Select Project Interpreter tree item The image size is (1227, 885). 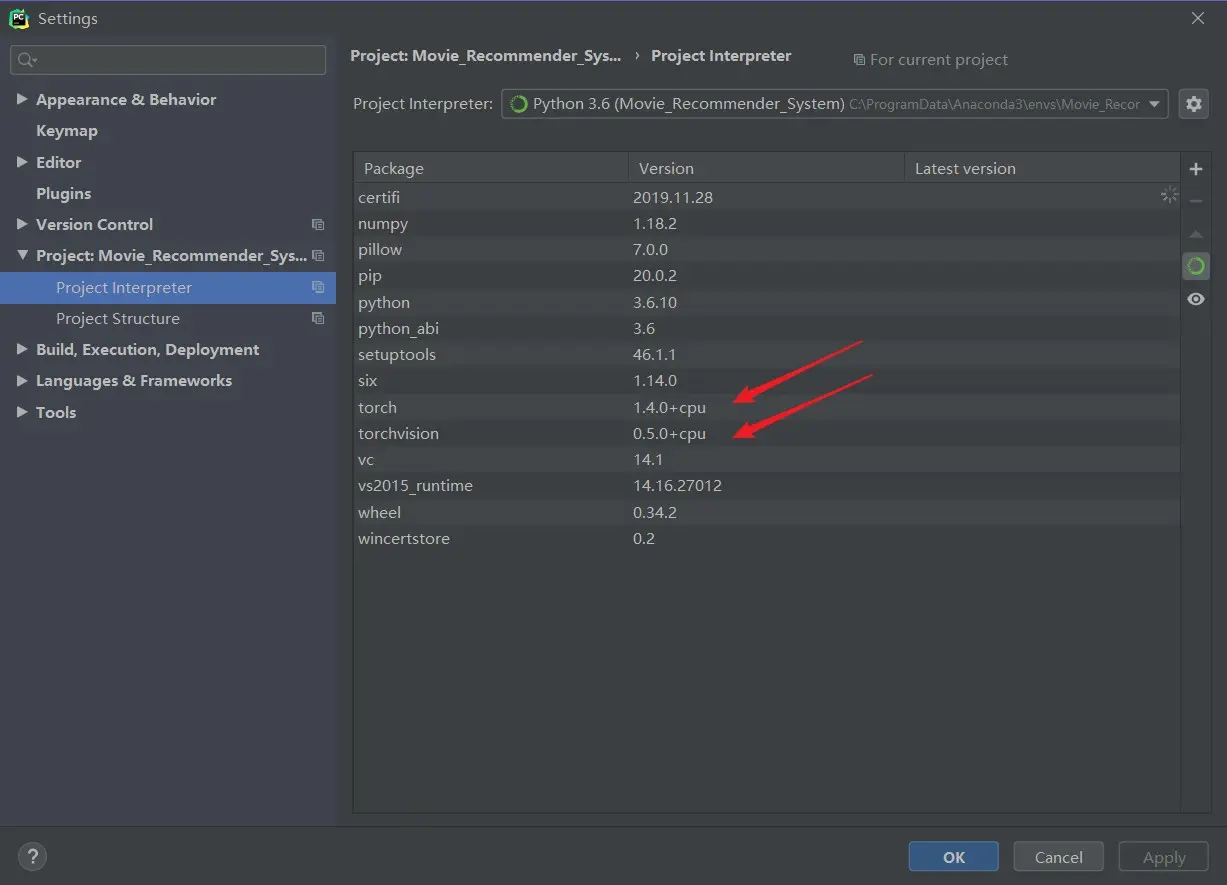point(168,288)
